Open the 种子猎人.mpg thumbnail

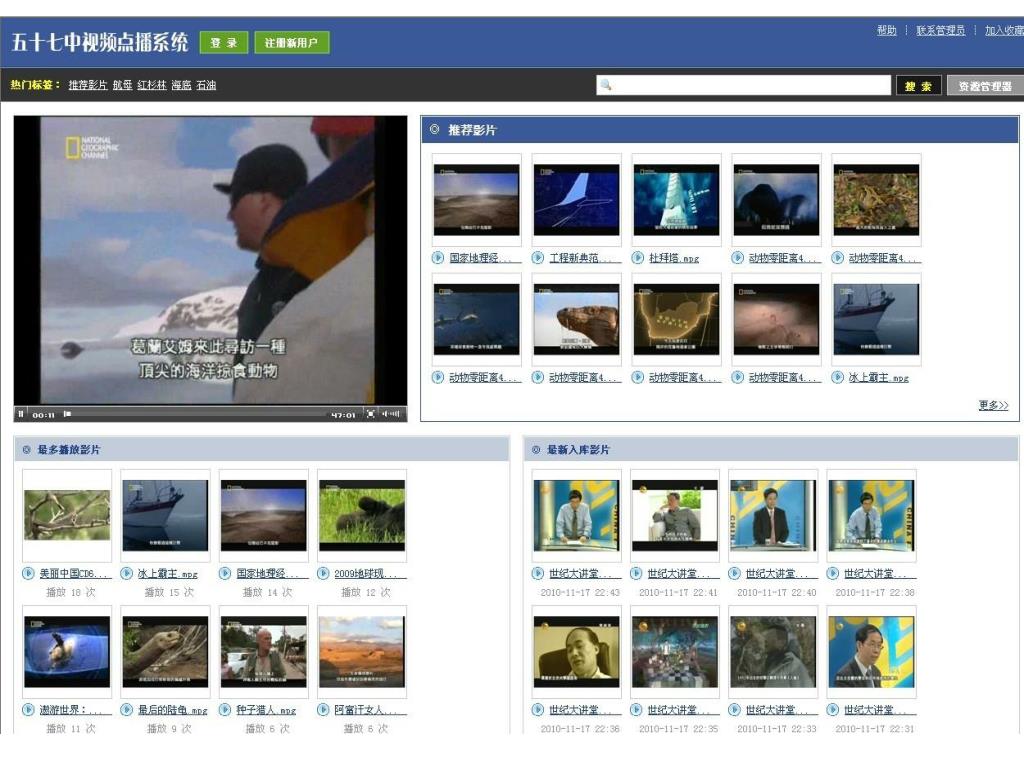point(264,652)
